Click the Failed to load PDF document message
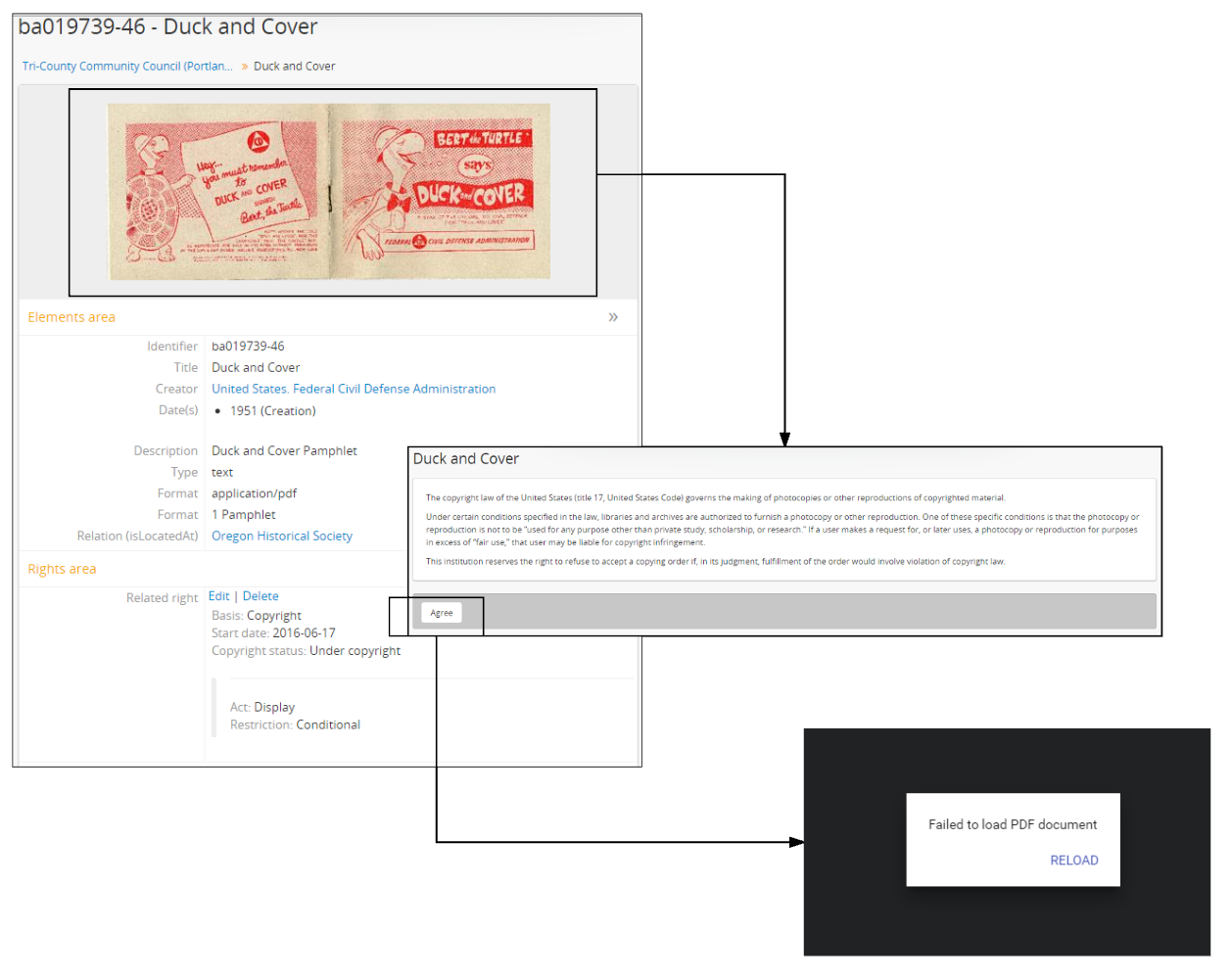The image size is (1232, 980). click(x=1013, y=825)
